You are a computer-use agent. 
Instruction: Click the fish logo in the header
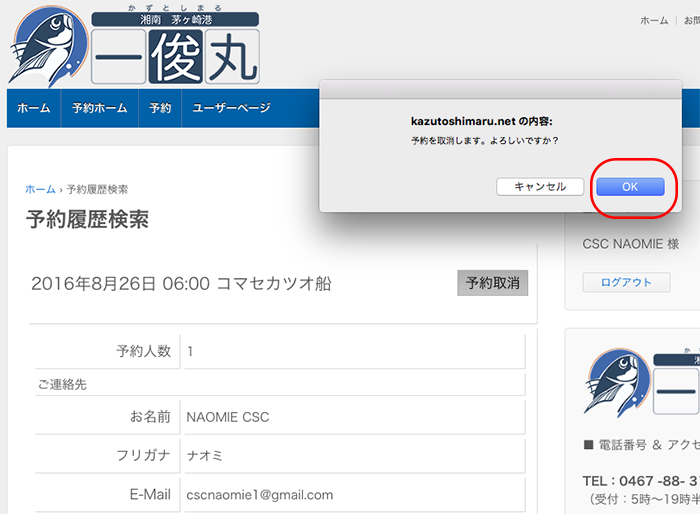tap(46, 45)
